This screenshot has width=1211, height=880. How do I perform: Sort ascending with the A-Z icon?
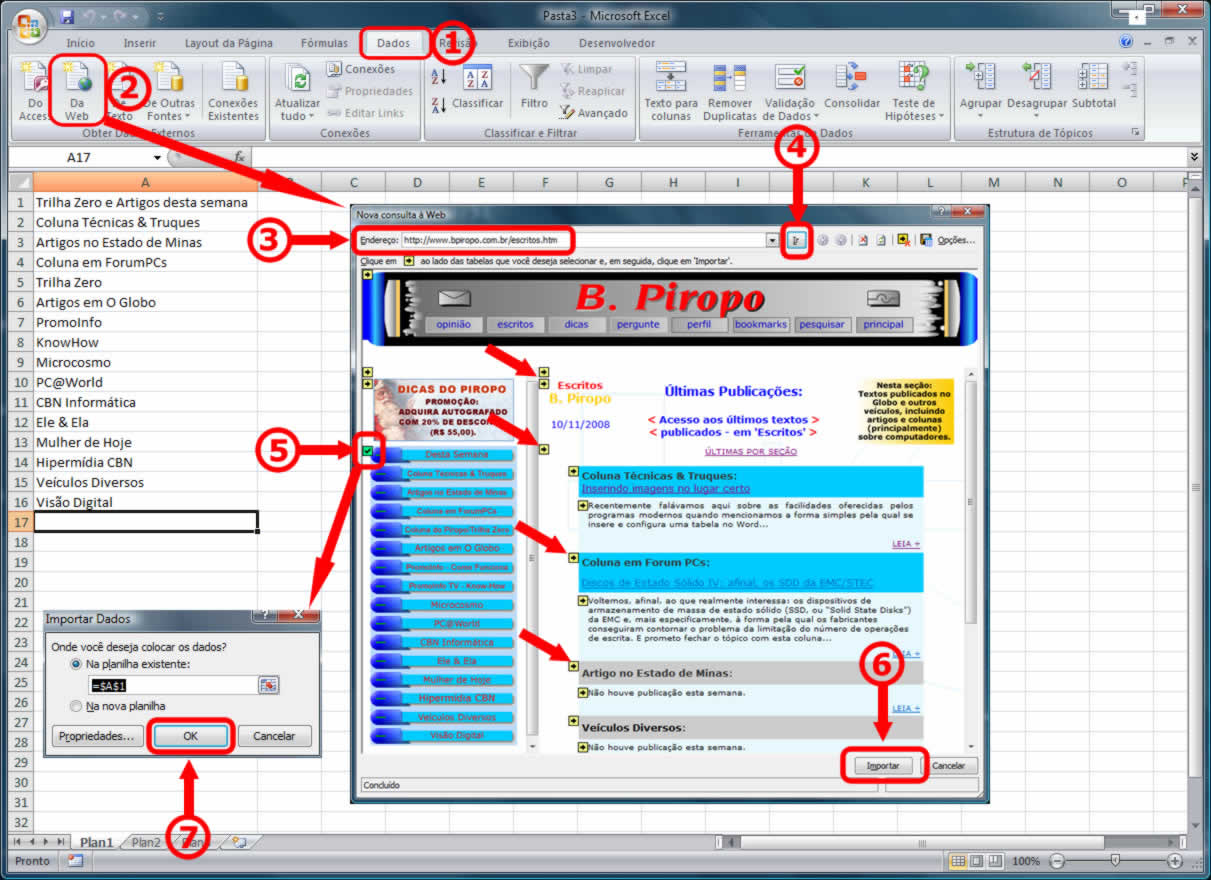point(438,76)
